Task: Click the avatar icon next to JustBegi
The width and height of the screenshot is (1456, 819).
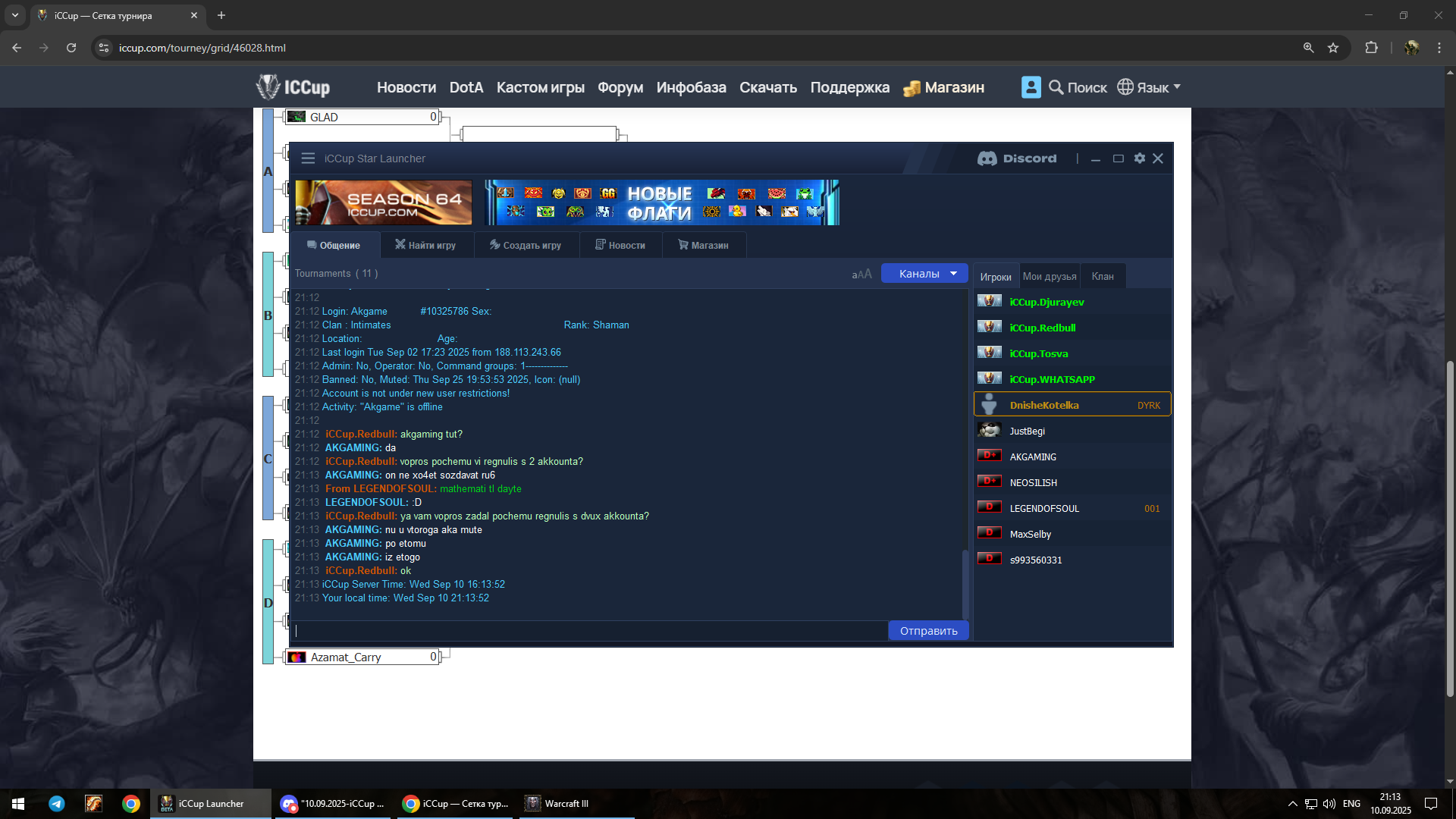Action: (x=989, y=430)
